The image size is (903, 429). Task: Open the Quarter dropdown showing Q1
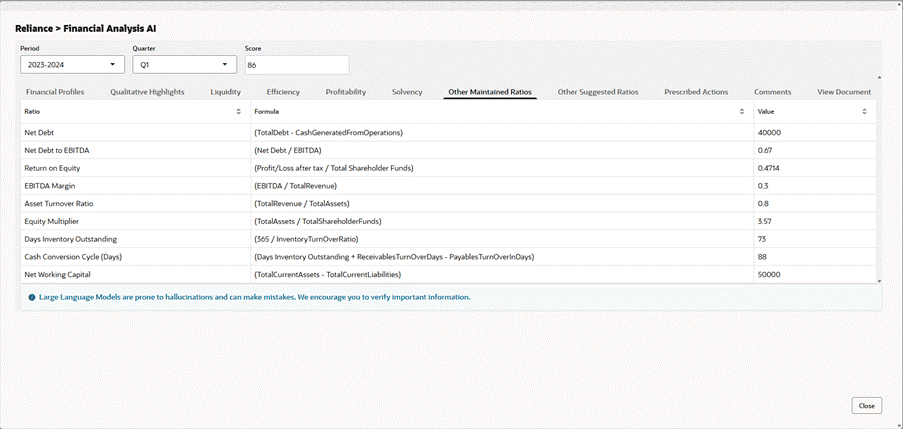(x=185, y=64)
